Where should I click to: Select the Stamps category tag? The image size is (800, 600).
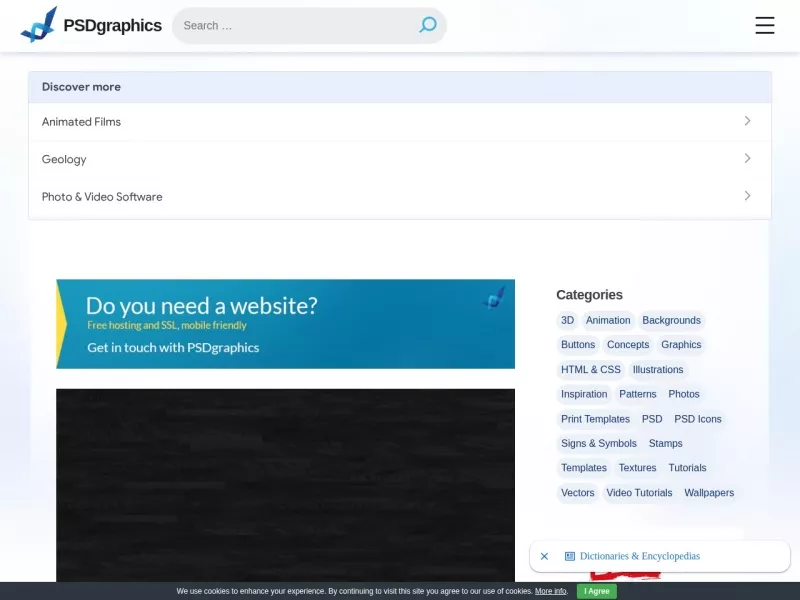click(x=665, y=444)
